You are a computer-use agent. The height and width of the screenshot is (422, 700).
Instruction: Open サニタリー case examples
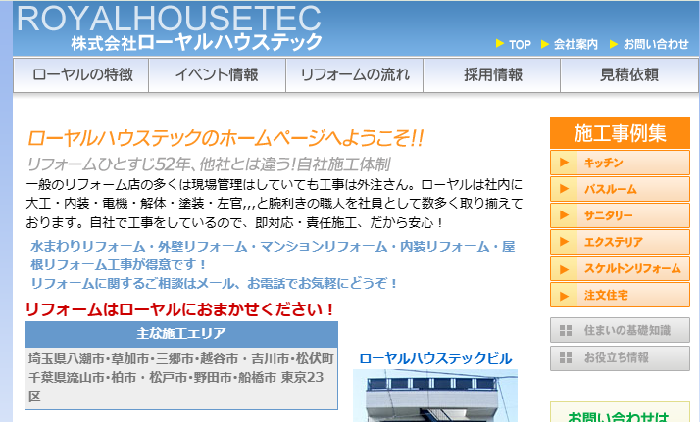pyautogui.click(x=620, y=215)
